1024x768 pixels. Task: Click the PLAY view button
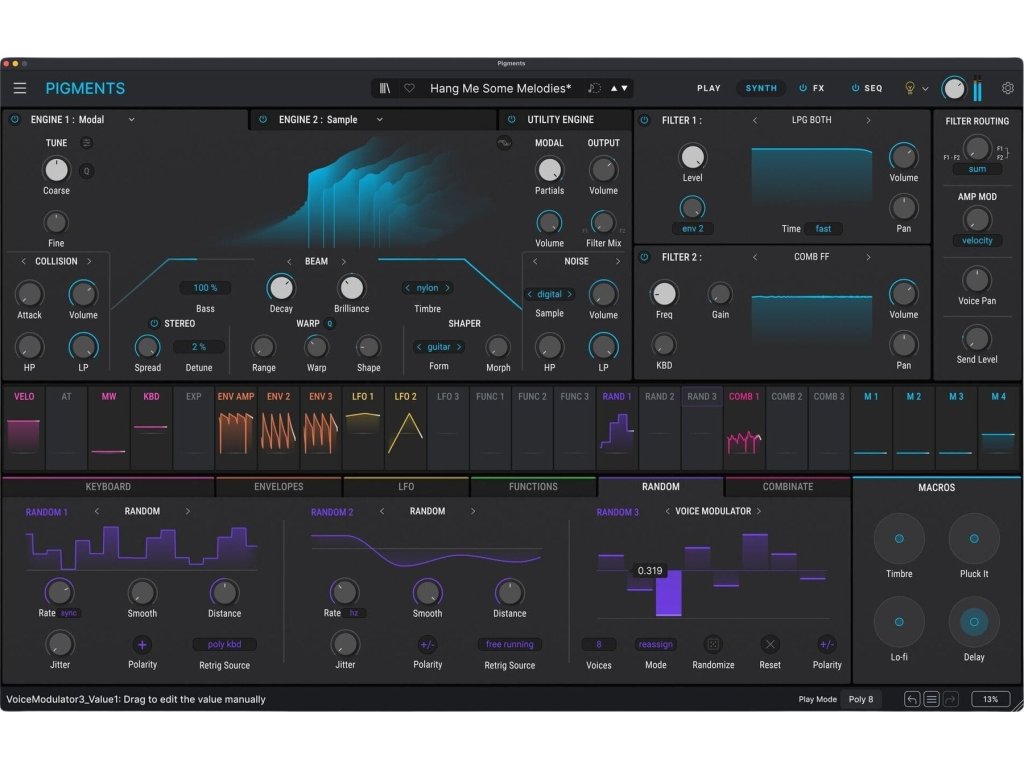pyautogui.click(x=709, y=88)
